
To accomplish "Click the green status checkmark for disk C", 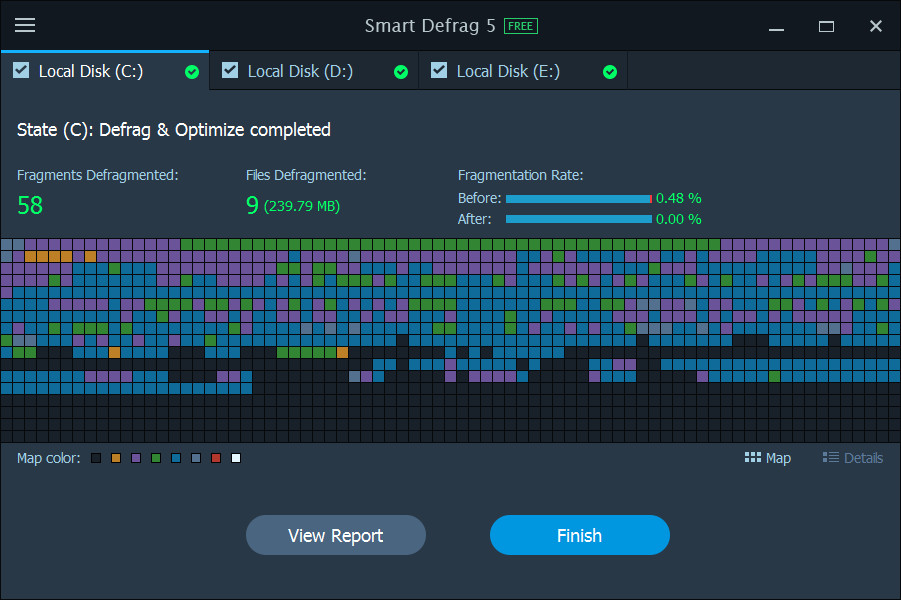I will click(x=192, y=72).
